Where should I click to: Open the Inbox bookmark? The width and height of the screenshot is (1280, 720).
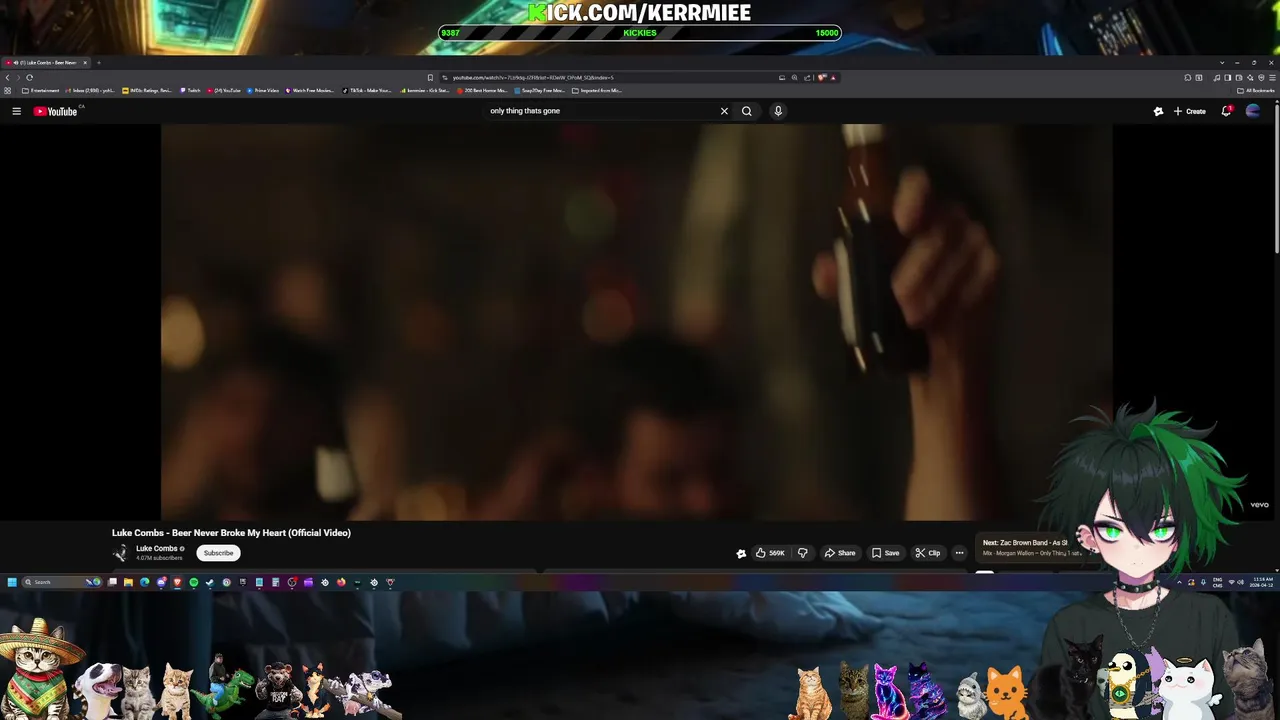click(x=90, y=90)
